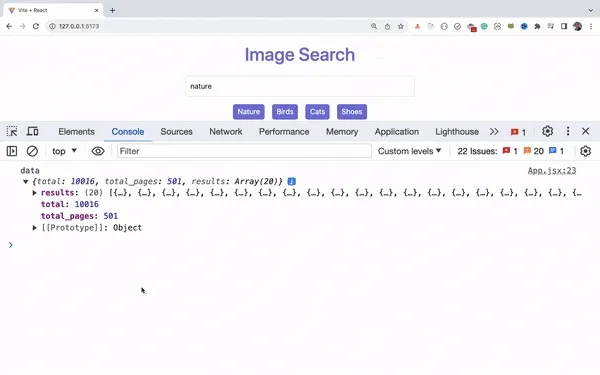The height and width of the screenshot is (375, 600).
Task: Open the 22 Issues link
Action: click(x=477, y=151)
